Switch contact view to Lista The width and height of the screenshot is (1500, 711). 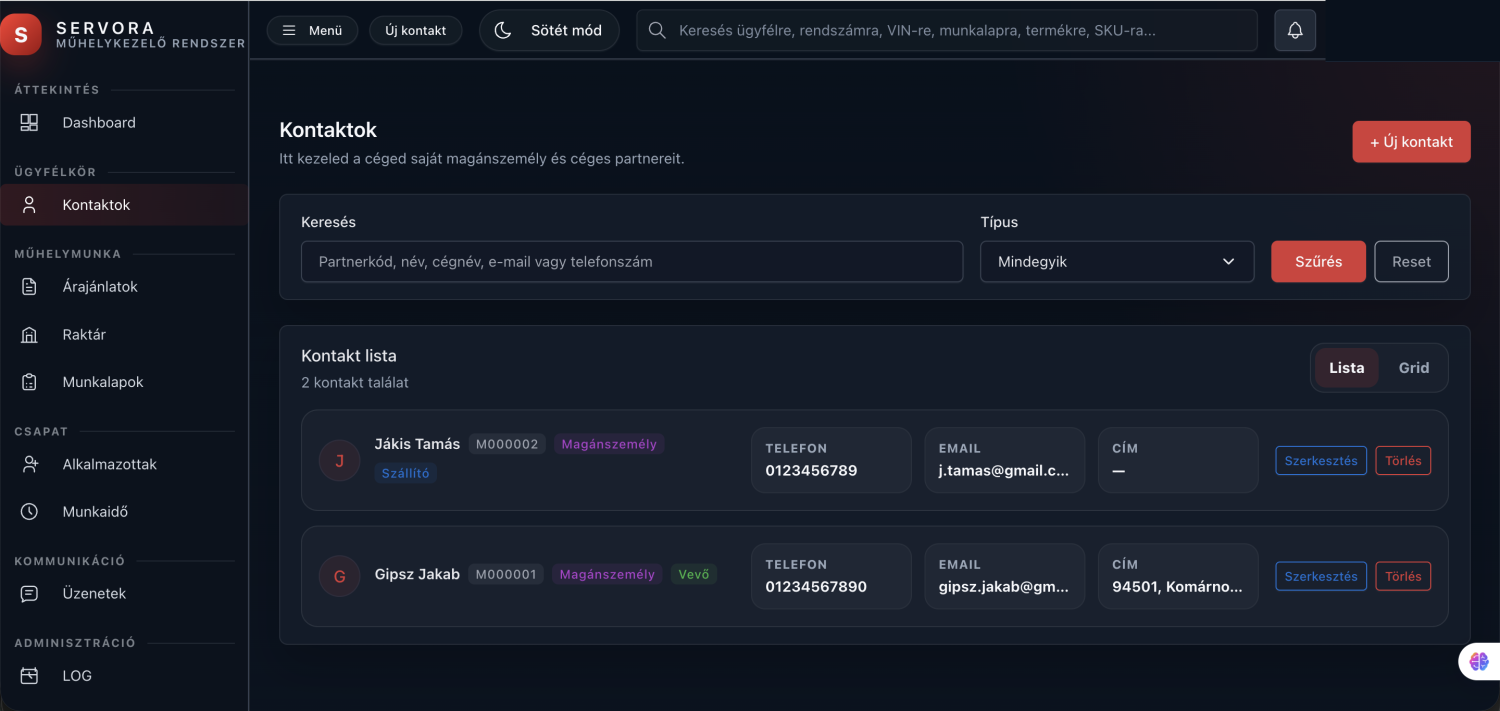pos(1346,368)
